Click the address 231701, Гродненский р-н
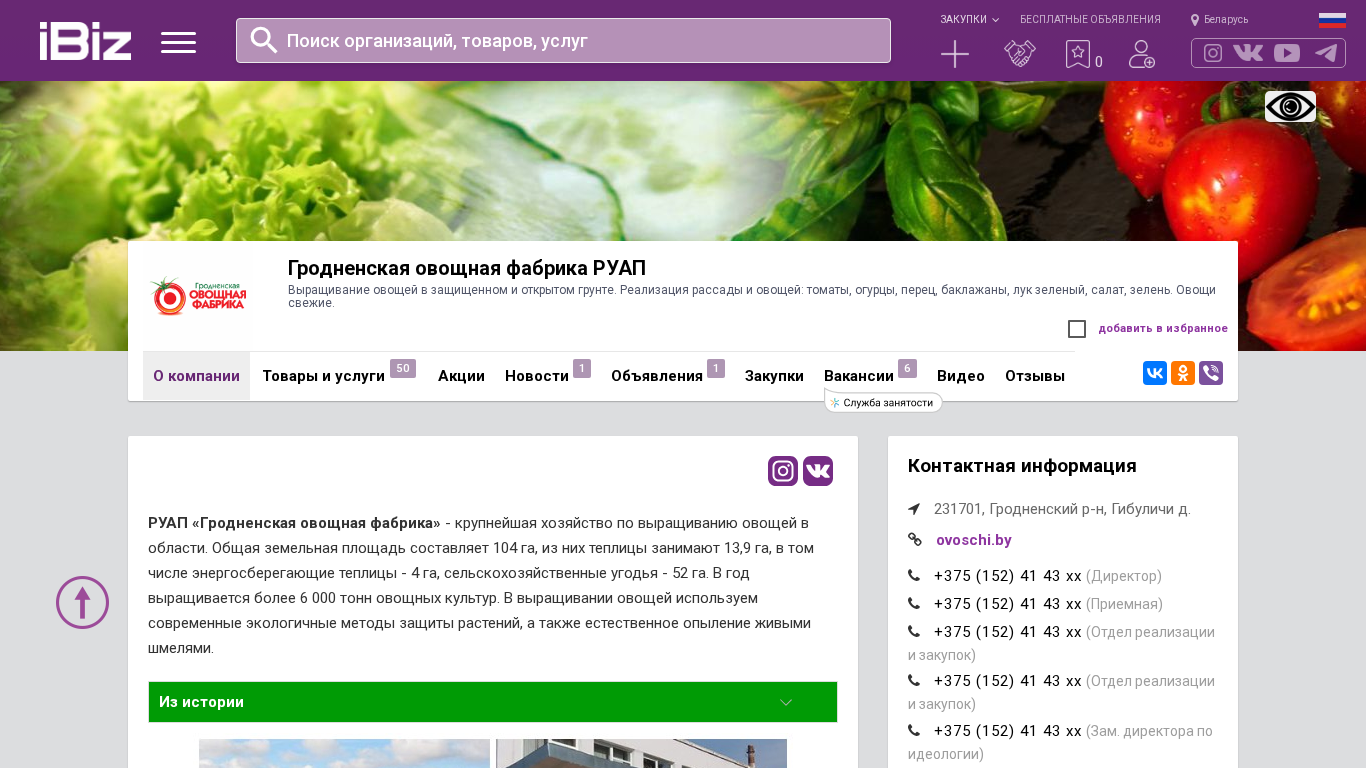 [1062, 509]
